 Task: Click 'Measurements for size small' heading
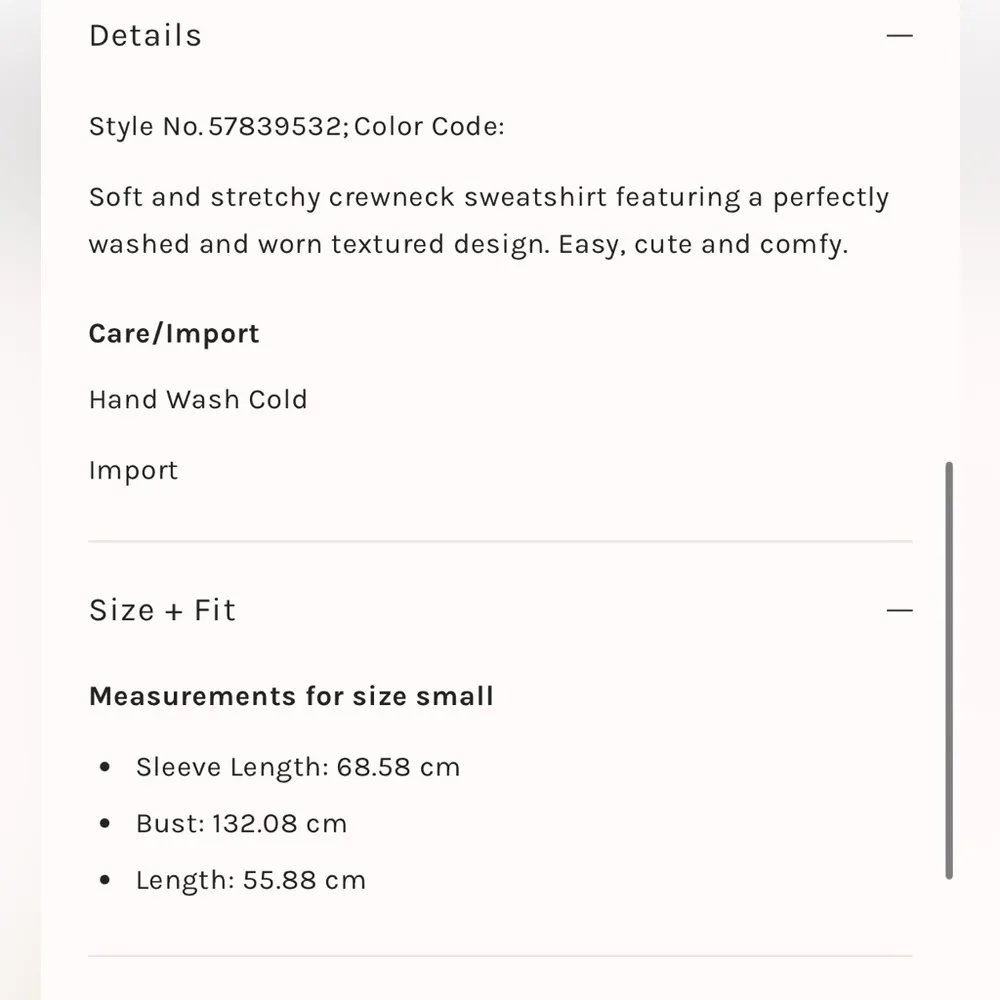pyautogui.click(x=291, y=696)
